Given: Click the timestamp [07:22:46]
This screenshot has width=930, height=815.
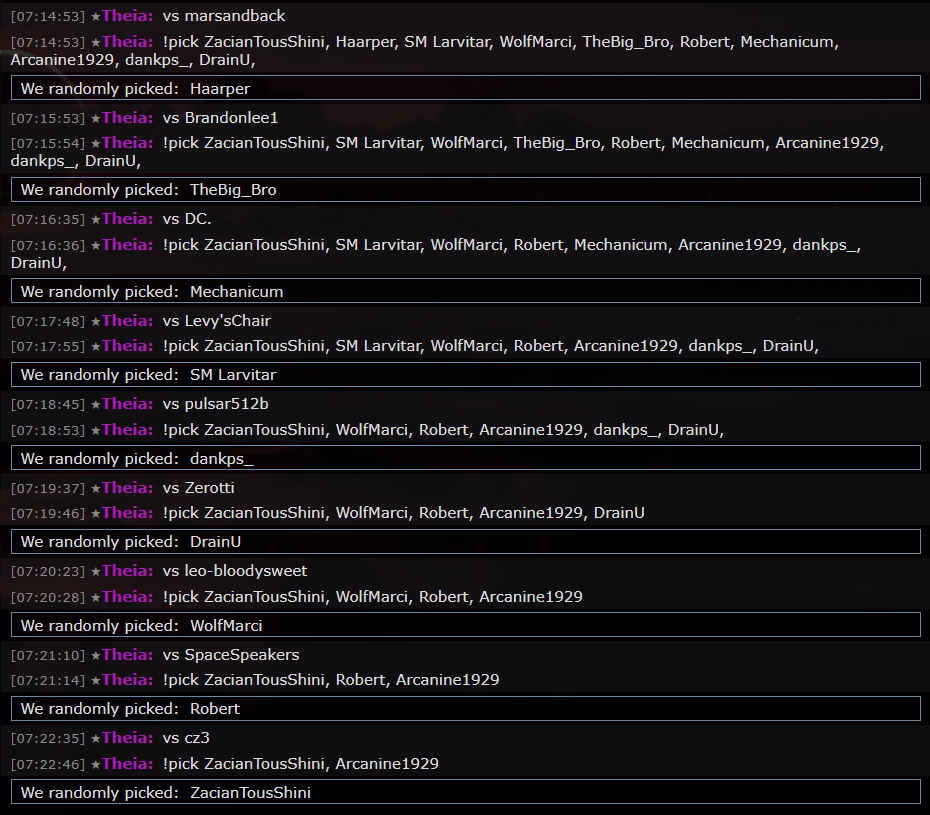Looking at the screenshot, I should tap(48, 765).
